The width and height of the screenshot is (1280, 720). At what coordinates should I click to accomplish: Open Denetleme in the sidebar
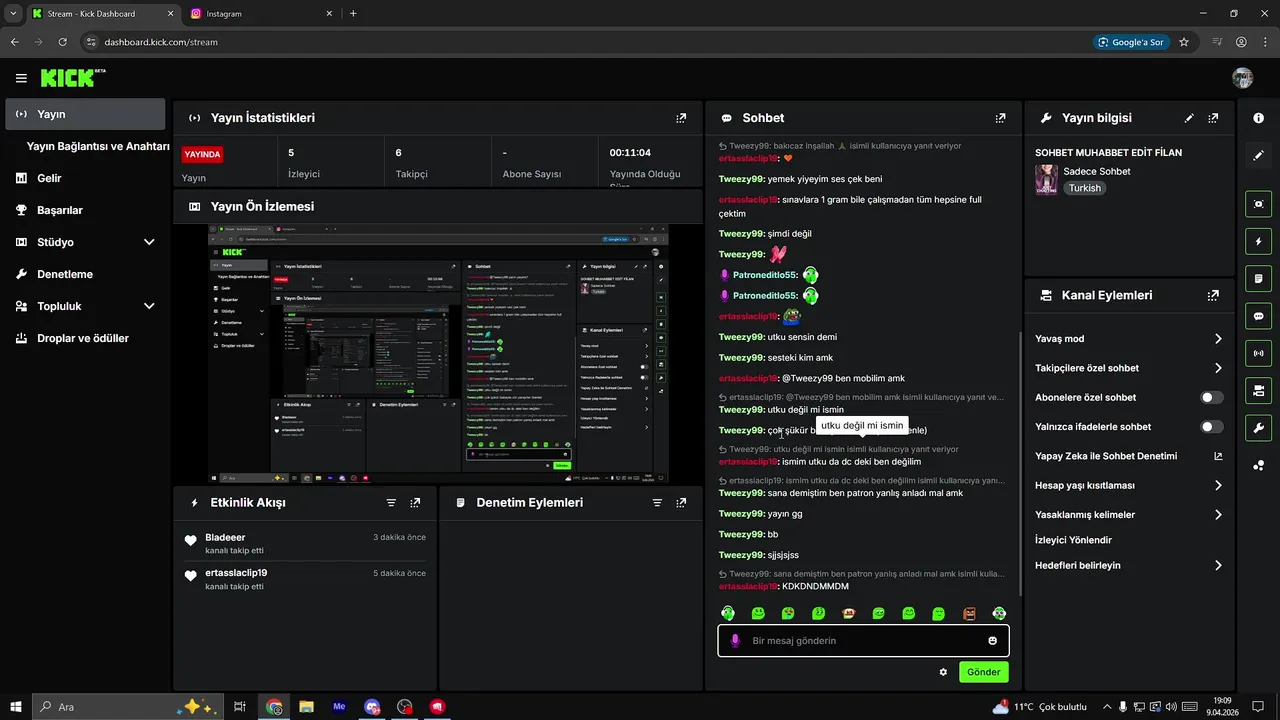click(85, 274)
